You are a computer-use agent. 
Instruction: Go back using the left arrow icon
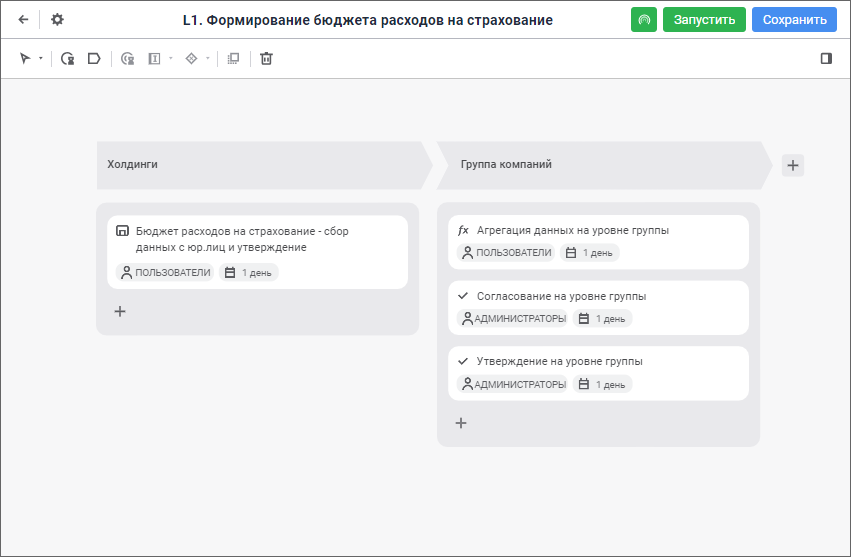pyautogui.click(x=23, y=20)
